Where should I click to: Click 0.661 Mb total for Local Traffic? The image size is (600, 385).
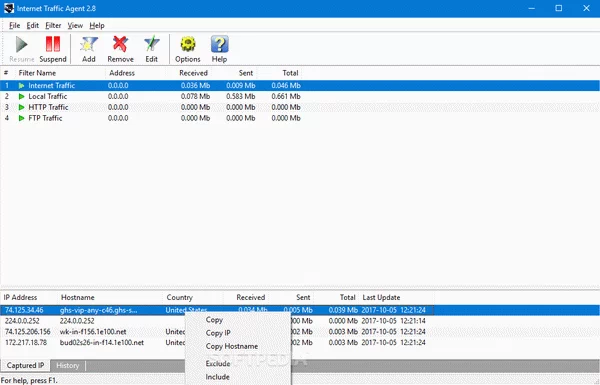pyautogui.click(x=286, y=96)
